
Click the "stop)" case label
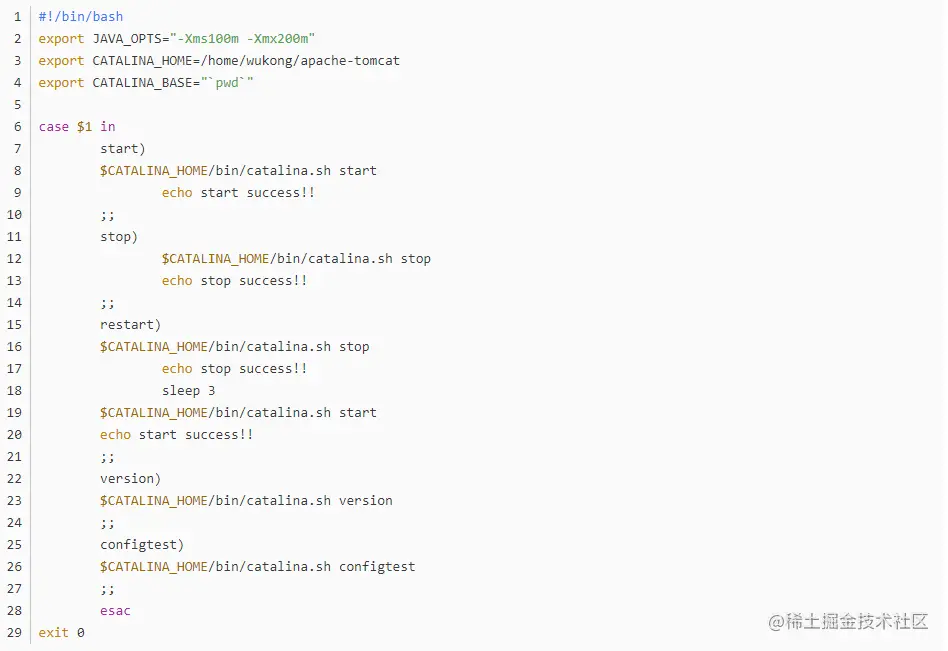pos(119,237)
